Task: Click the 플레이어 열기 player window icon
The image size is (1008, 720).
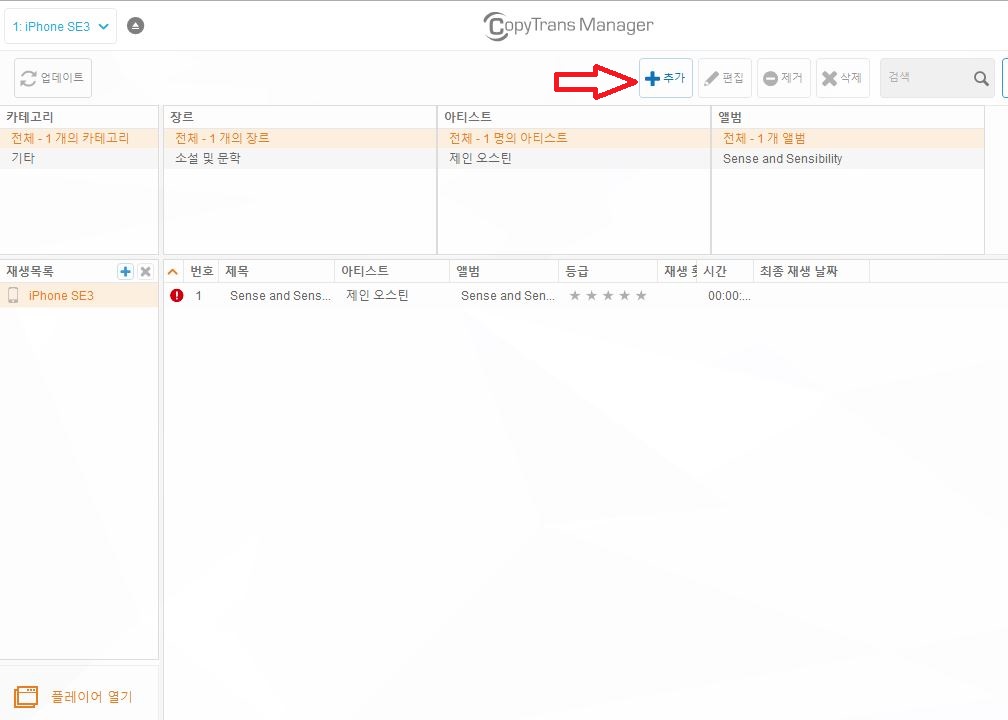Action: [x=27, y=694]
